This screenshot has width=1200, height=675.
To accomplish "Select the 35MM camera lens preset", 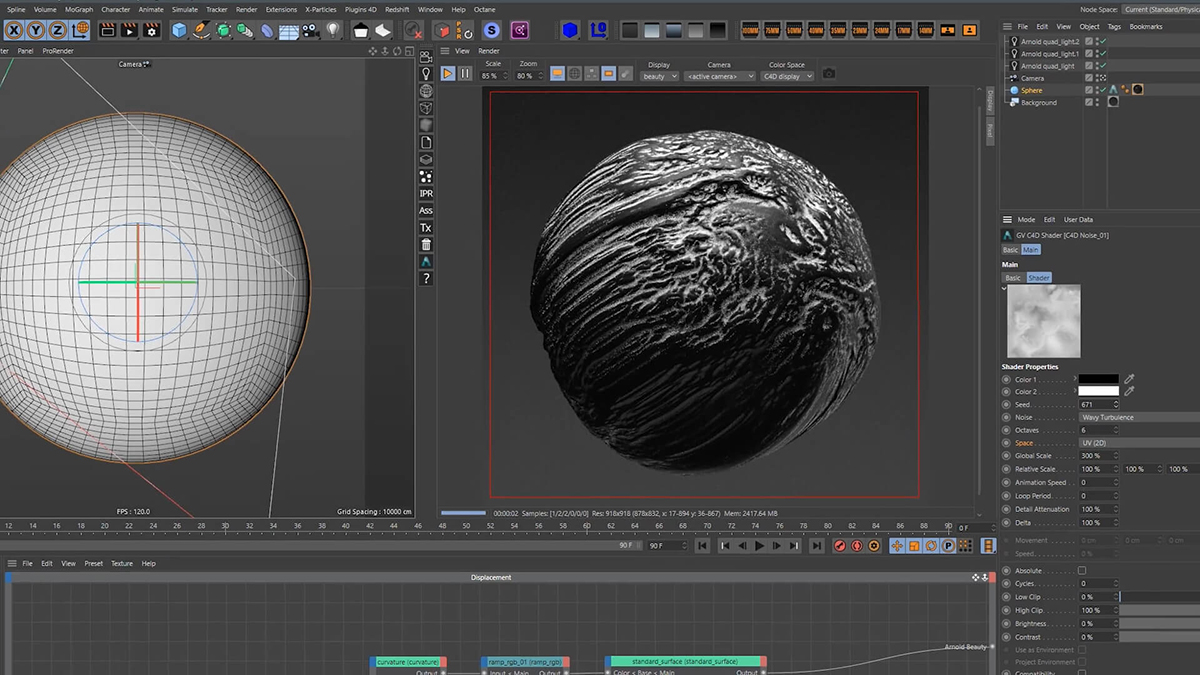I will [838, 31].
